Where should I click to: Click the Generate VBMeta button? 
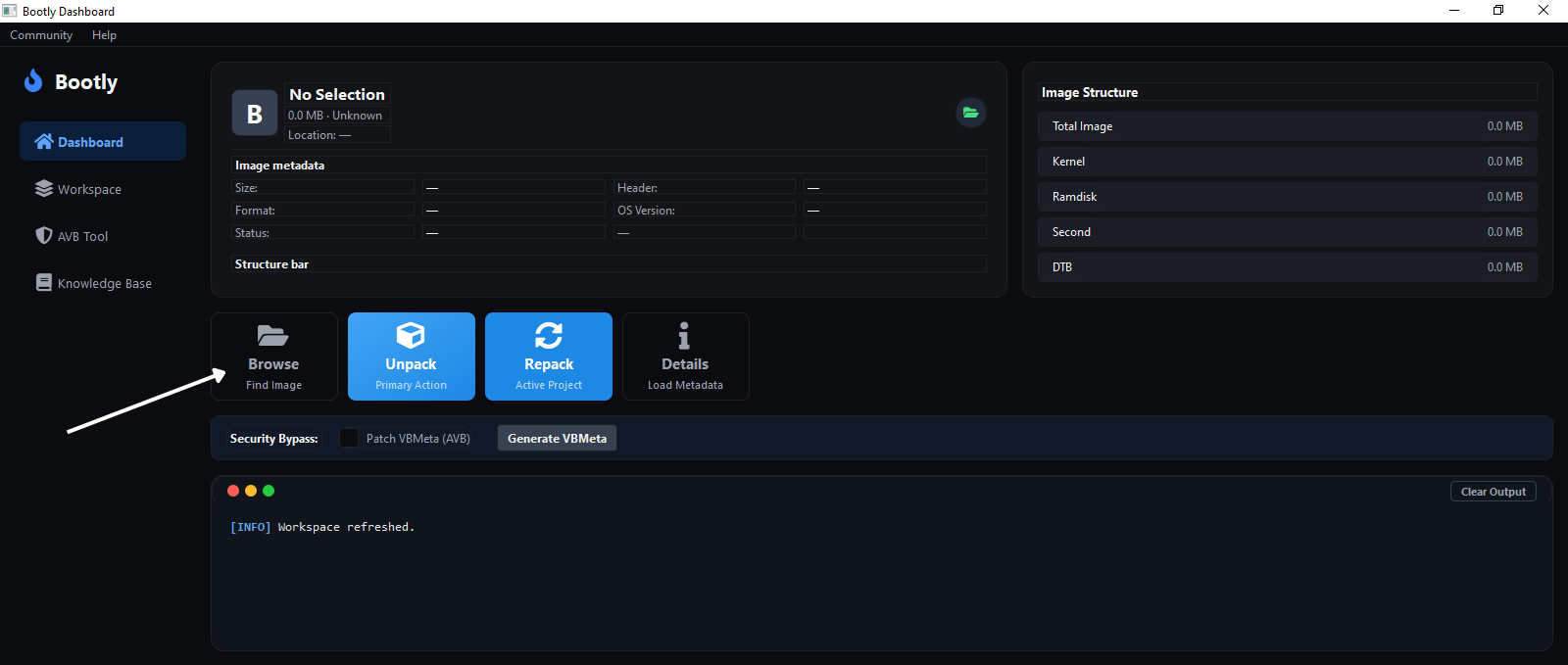tap(557, 438)
